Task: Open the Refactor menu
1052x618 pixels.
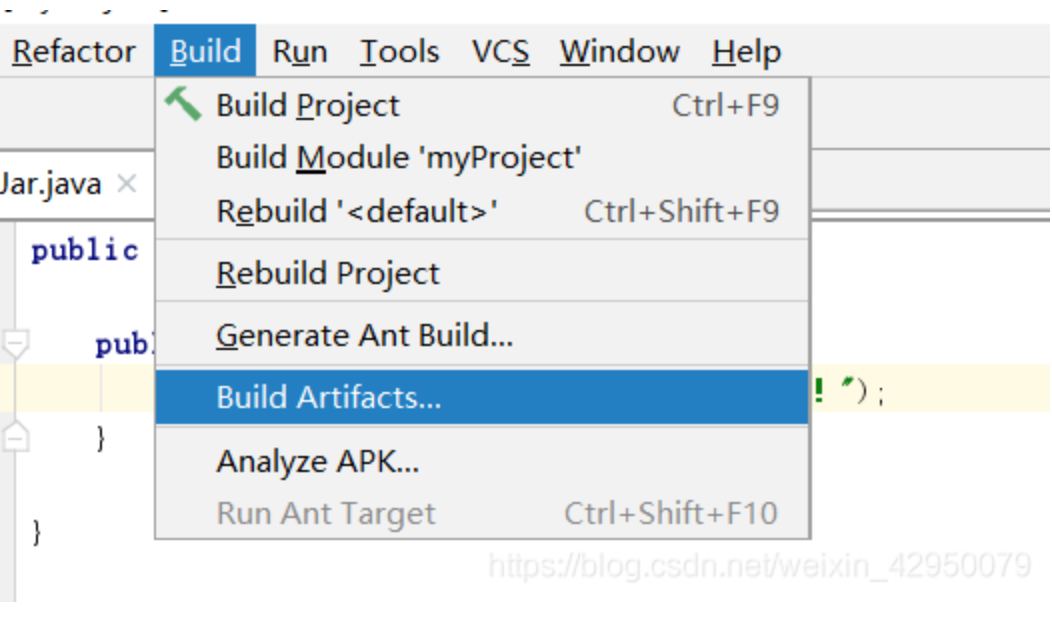Action: [74, 51]
